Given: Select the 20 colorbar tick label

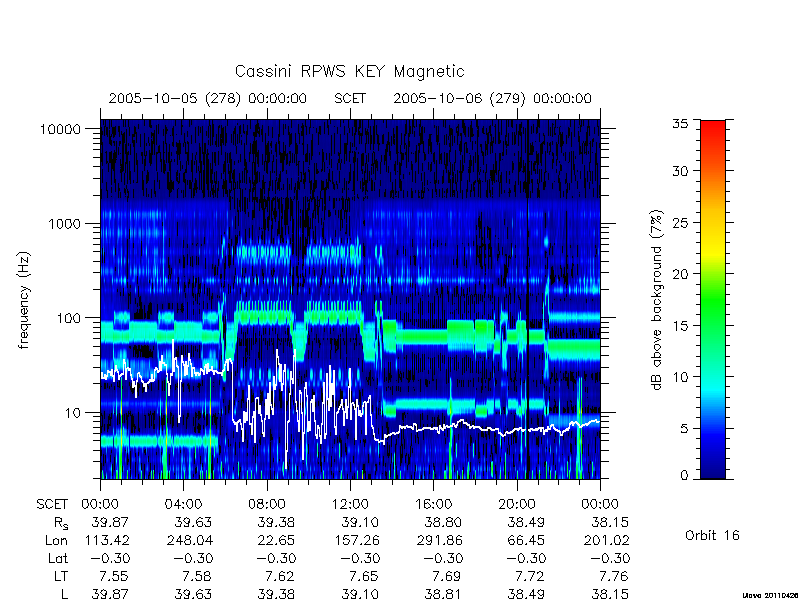Looking at the screenshot, I should [680, 273].
